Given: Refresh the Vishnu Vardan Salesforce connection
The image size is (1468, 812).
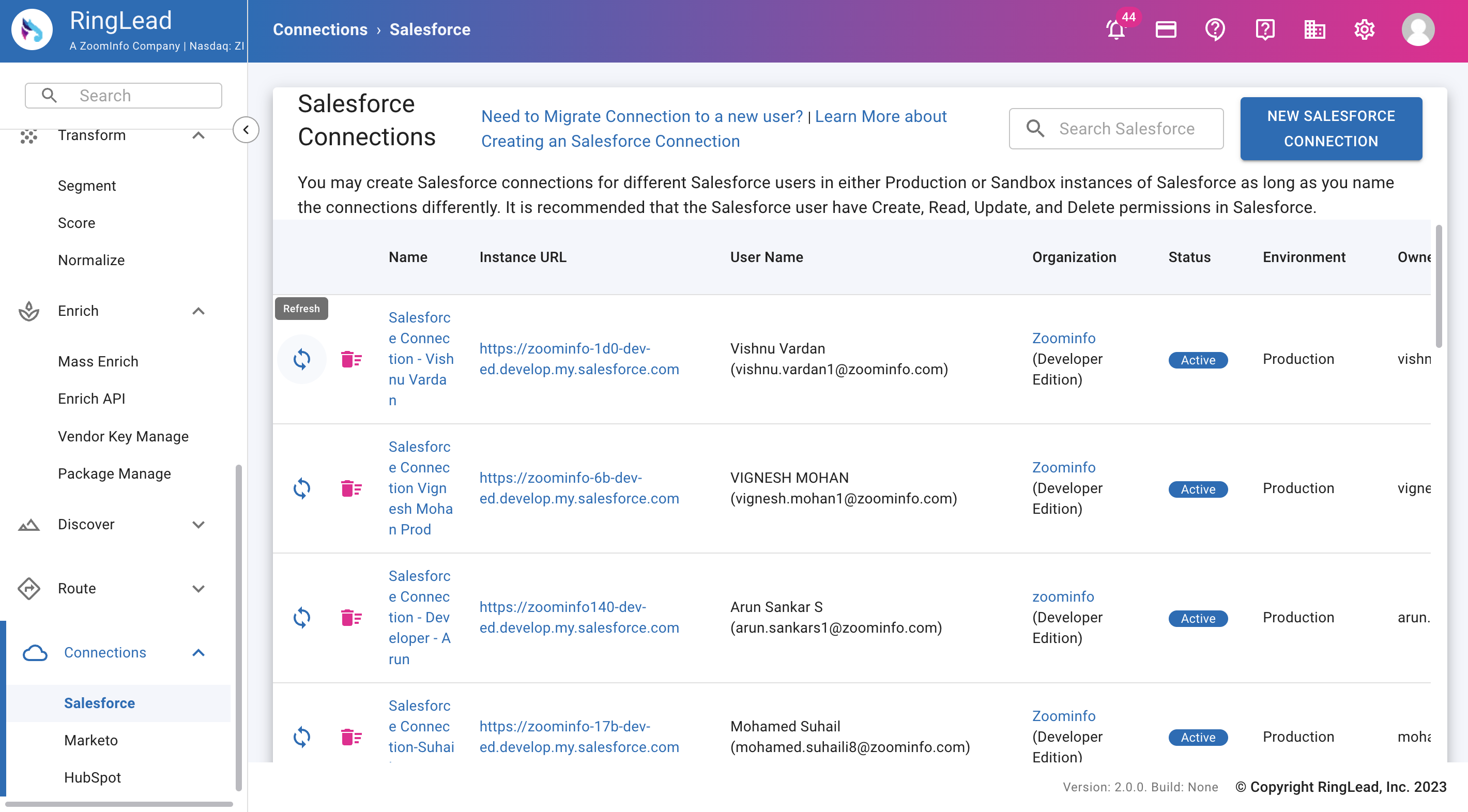Looking at the screenshot, I should [x=302, y=359].
